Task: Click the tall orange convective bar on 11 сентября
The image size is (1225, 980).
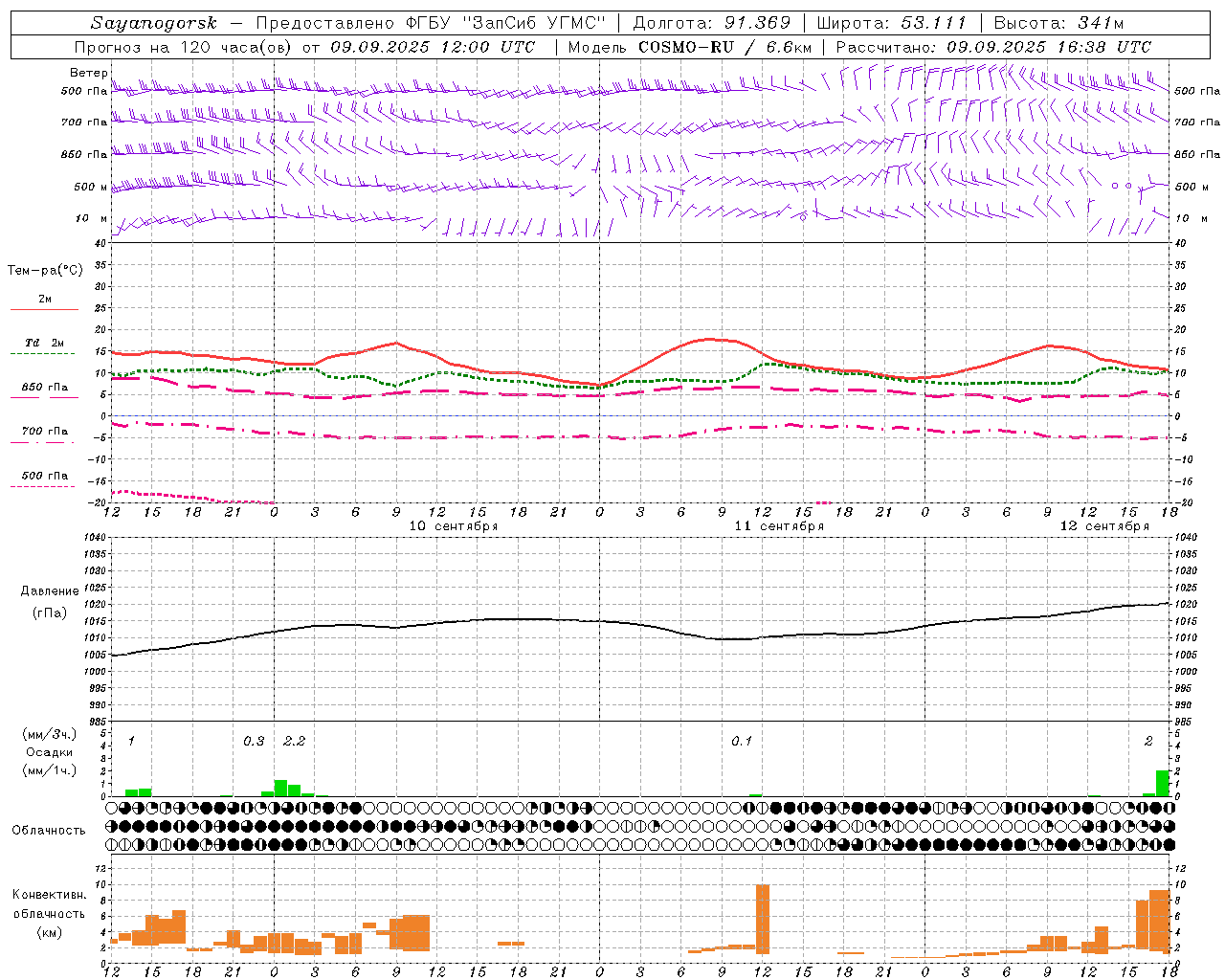Action: (763, 919)
